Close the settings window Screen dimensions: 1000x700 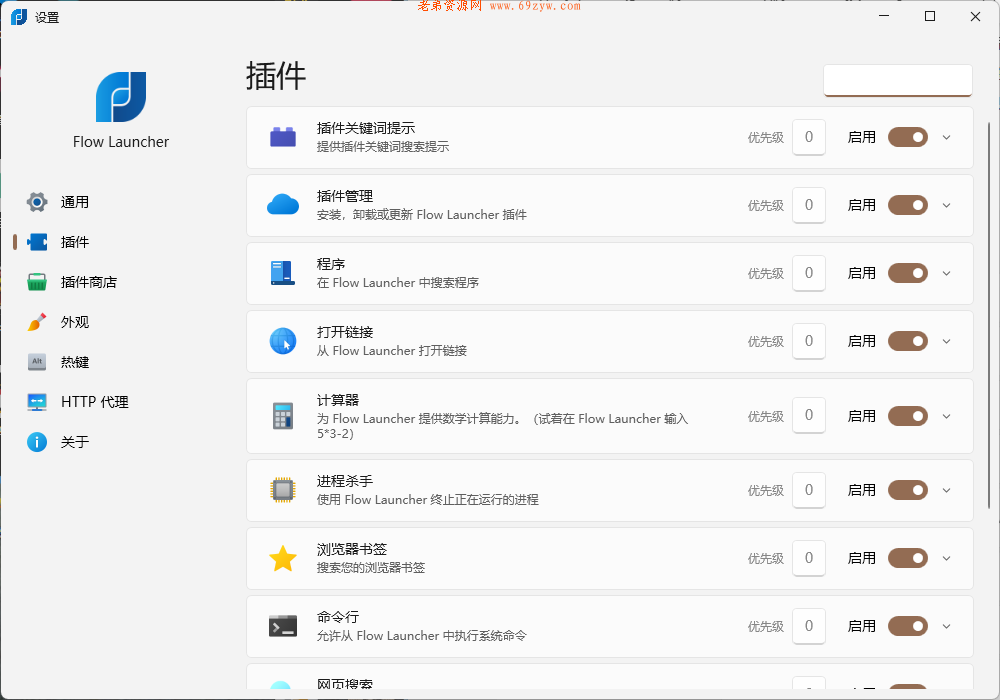pos(975,17)
